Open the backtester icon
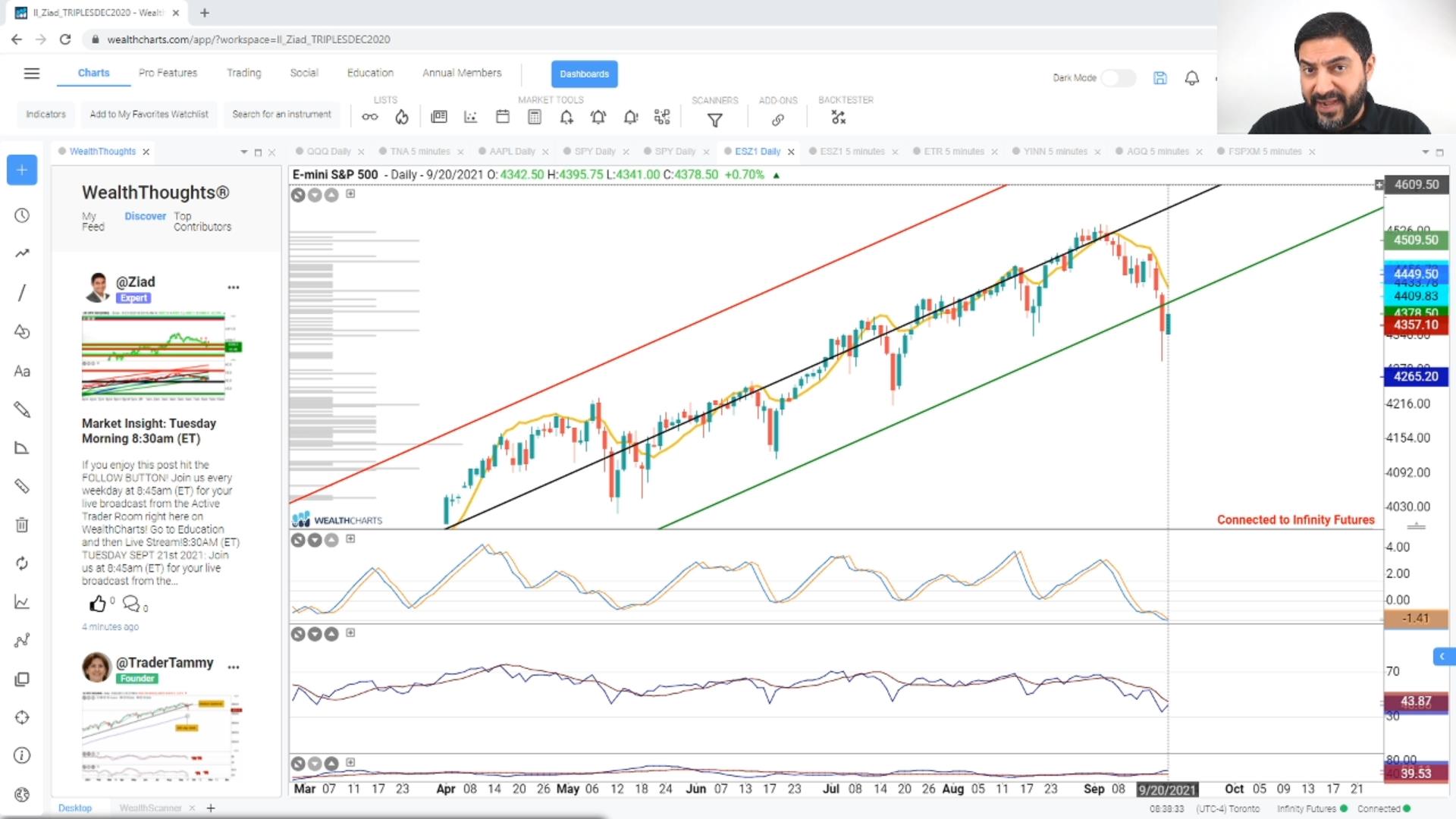The image size is (1456, 819). (x=838, y=118)
